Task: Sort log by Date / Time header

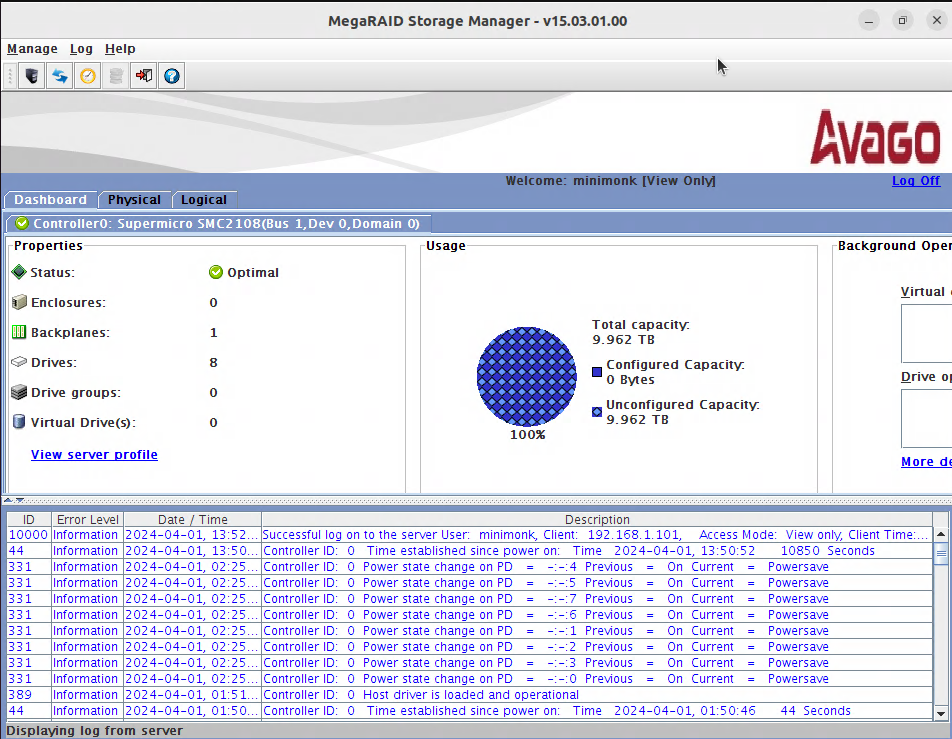Action: [x=192, y=520]
